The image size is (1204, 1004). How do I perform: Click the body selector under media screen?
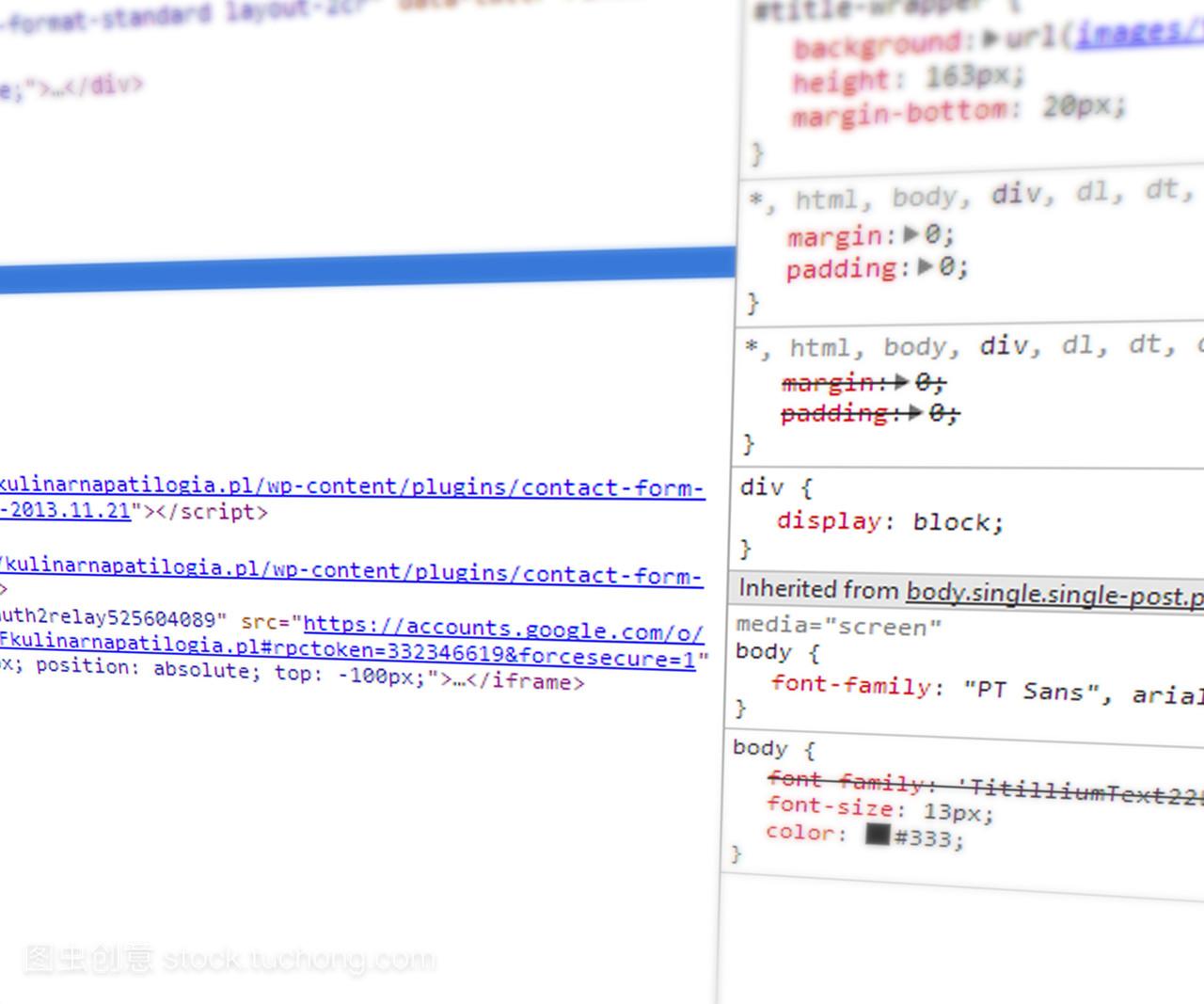pyautogui.click(x=777, y=651)
